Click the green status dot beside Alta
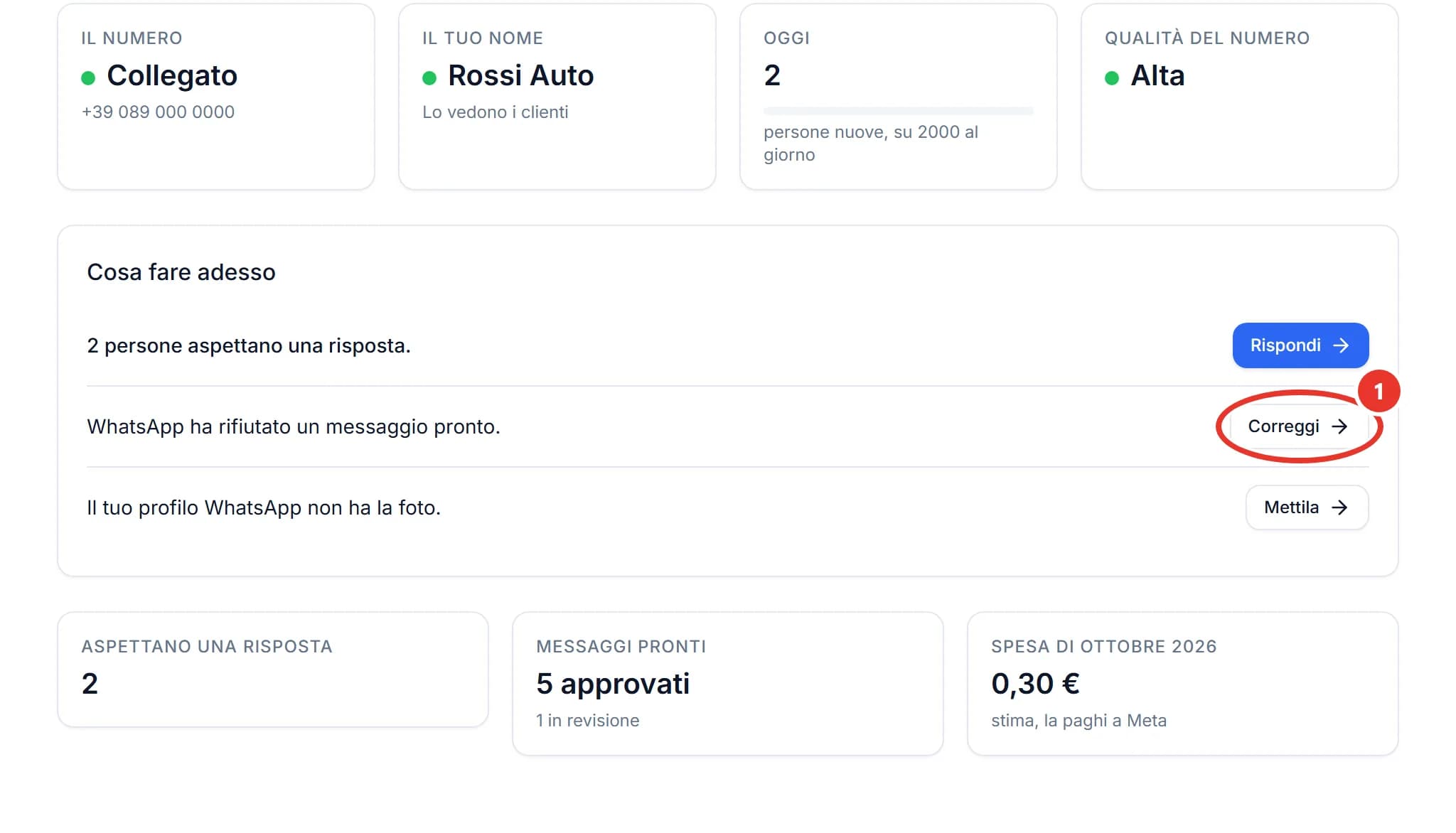 [1112, 78]
